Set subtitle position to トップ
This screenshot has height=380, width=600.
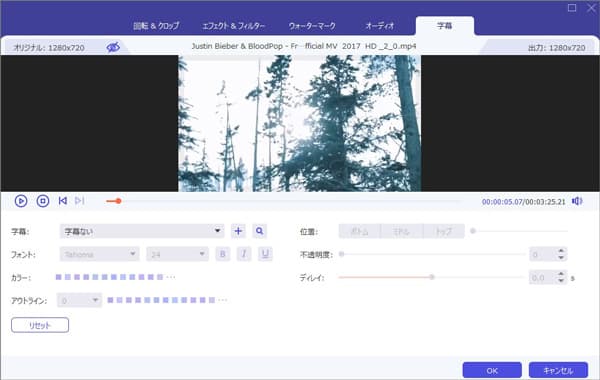[x=444, y=231]
